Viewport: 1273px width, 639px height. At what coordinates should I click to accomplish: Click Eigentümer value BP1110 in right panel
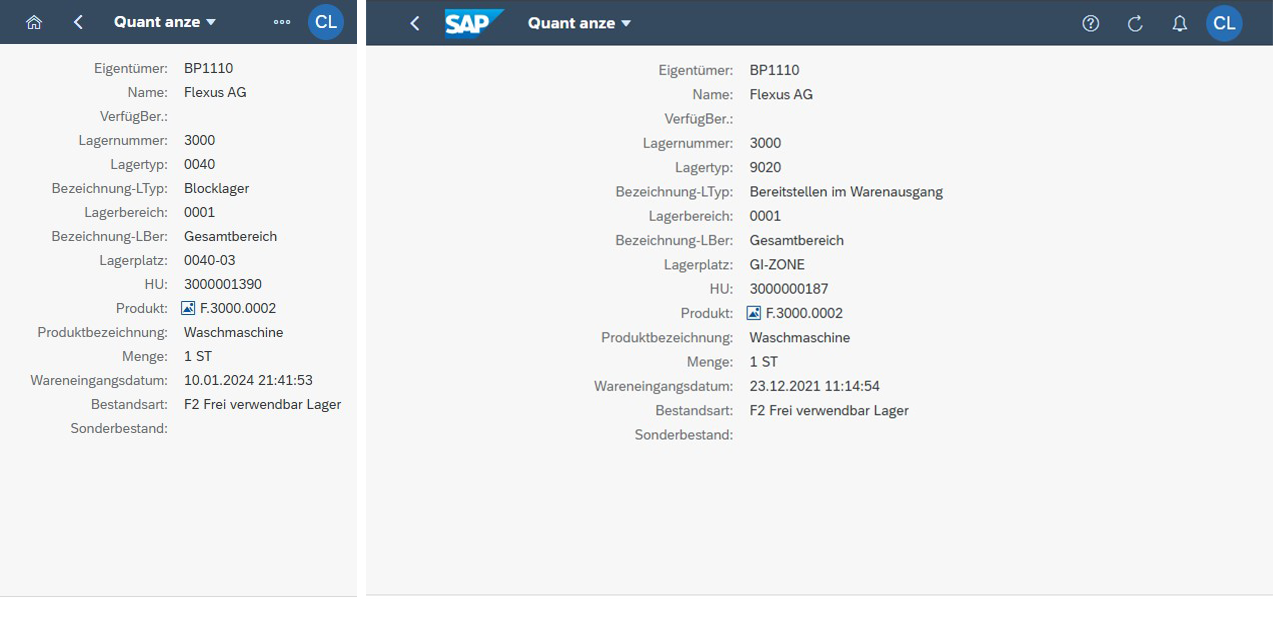point(775,70)
